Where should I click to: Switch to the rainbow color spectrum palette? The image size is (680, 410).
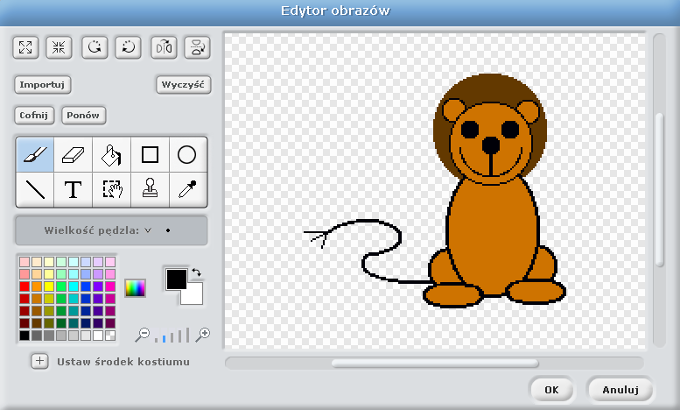click(135, 288)
